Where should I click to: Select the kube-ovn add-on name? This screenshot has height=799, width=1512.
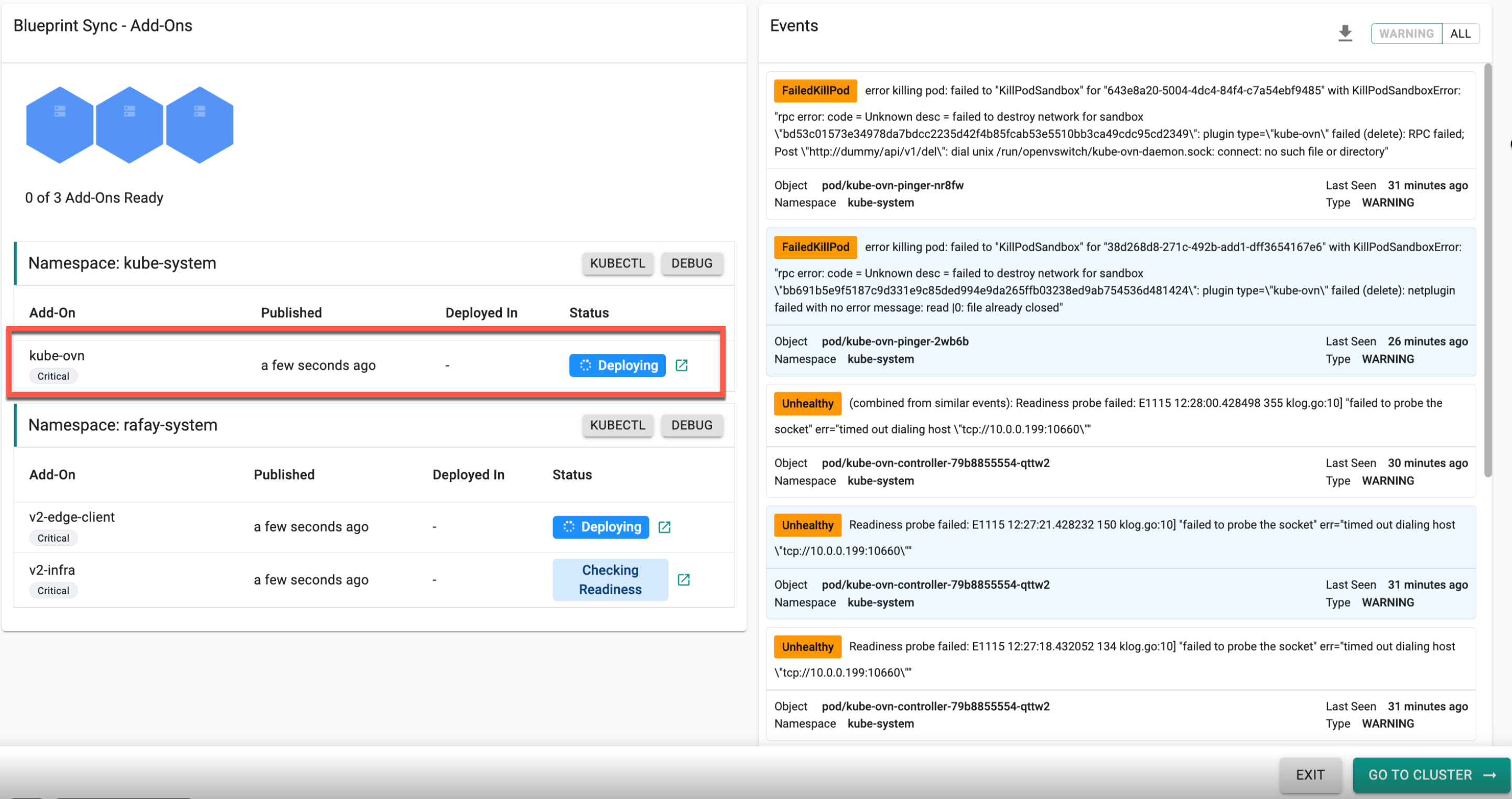pyautogui.click(x=57, y=356)
